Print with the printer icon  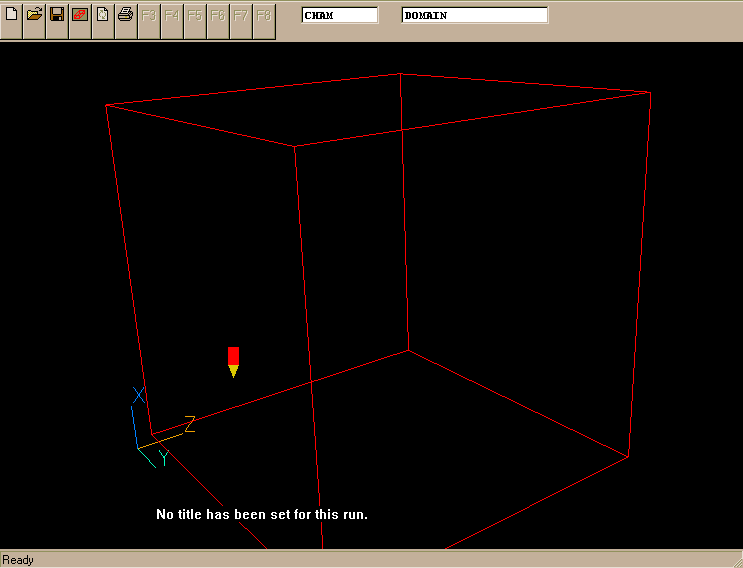click(x=125, y=16)
